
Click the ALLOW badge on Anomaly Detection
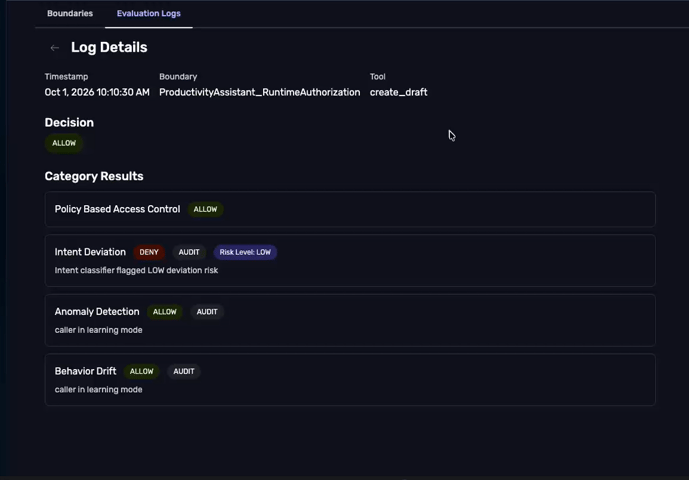click(165, 312)
